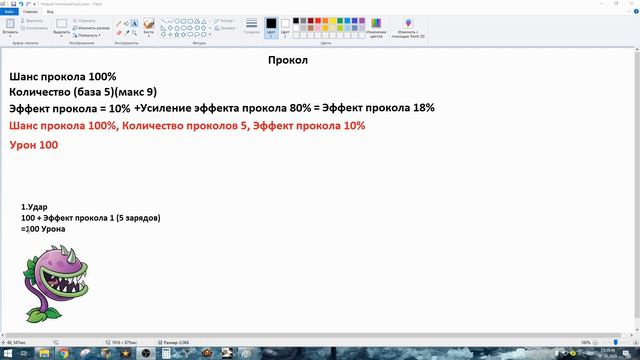Open the notification center icon
The image size is (640, 360).
[626, 353]
